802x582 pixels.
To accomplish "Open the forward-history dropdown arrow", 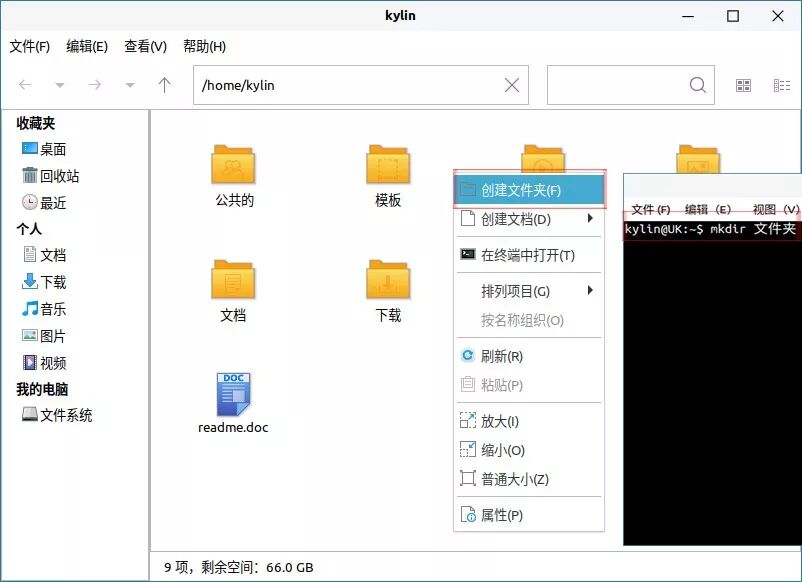I will pos(128,85).
